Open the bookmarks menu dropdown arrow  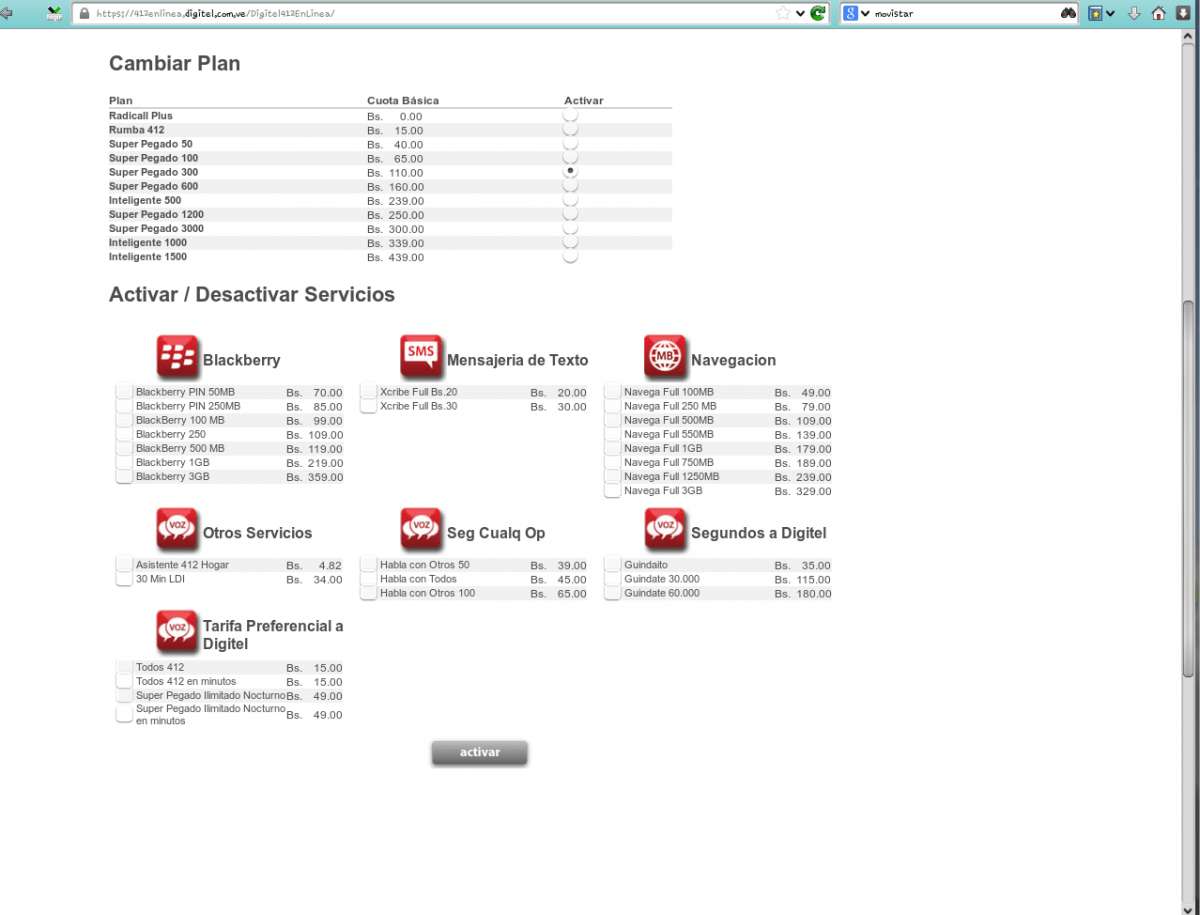click(x=1111, y=13)
